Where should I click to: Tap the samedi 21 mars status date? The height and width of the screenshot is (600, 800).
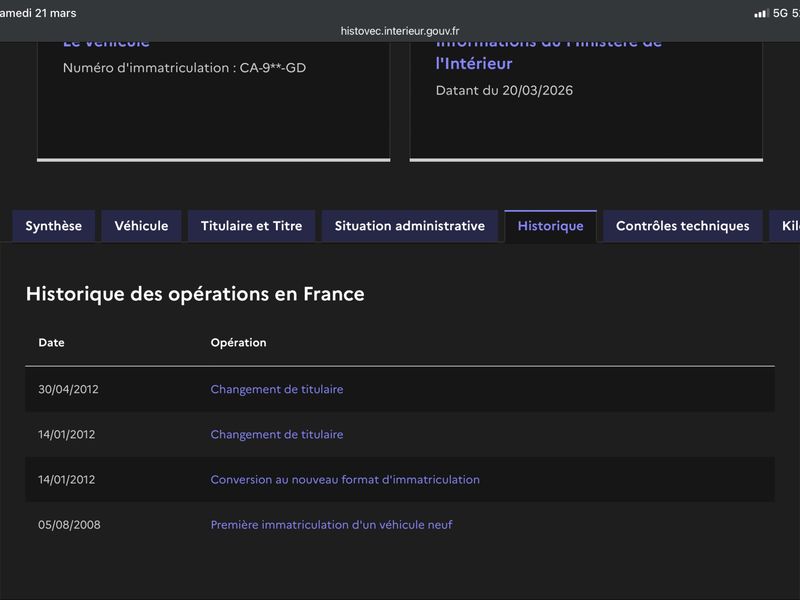pos(38,13)
